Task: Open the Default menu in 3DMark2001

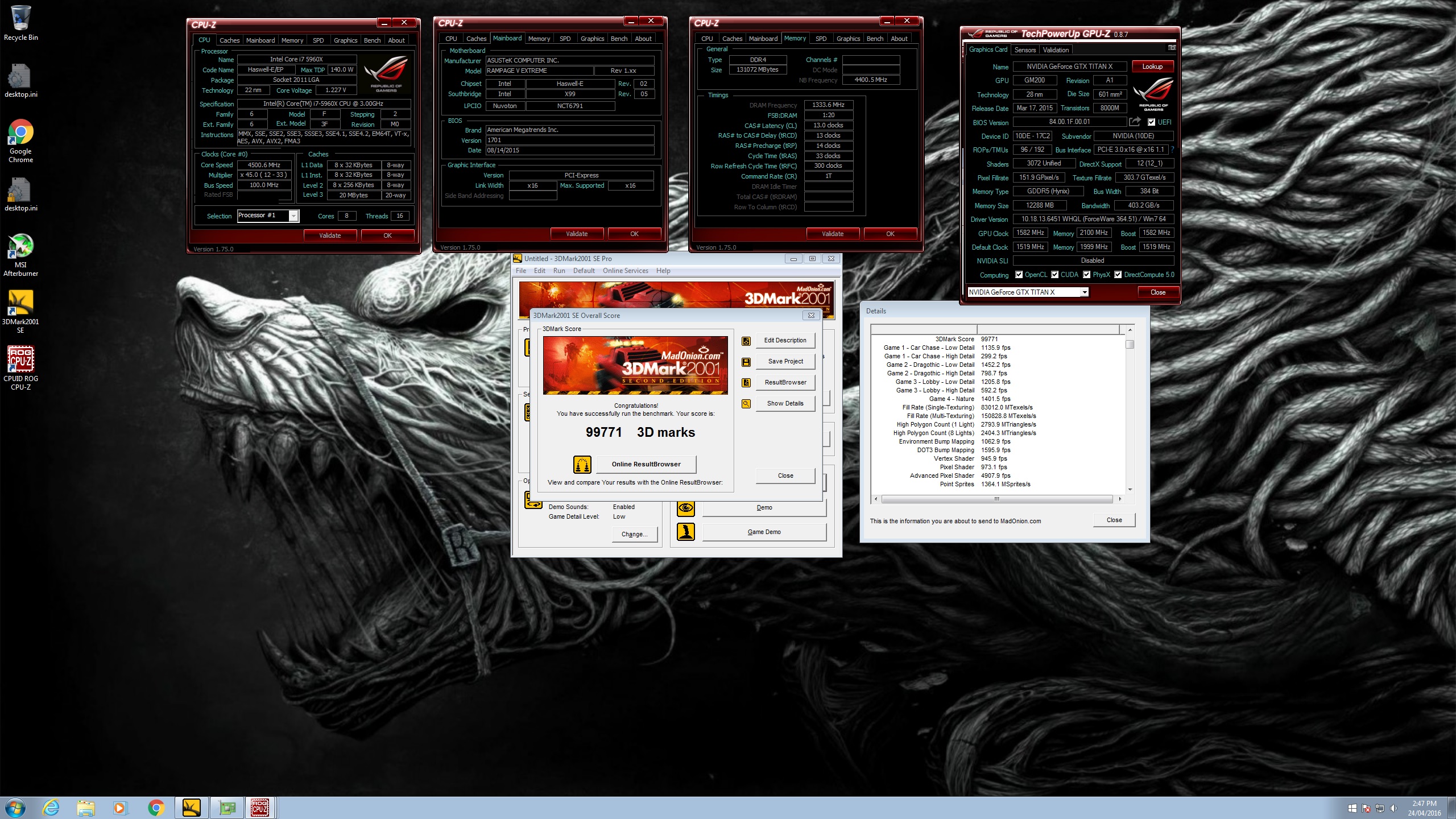Action: [584, 271]
